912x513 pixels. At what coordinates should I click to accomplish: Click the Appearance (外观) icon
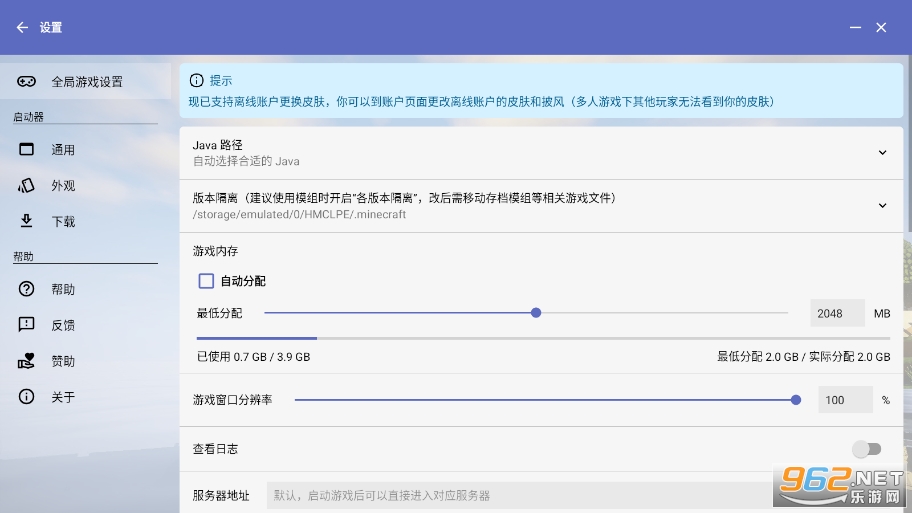(27, 186)
